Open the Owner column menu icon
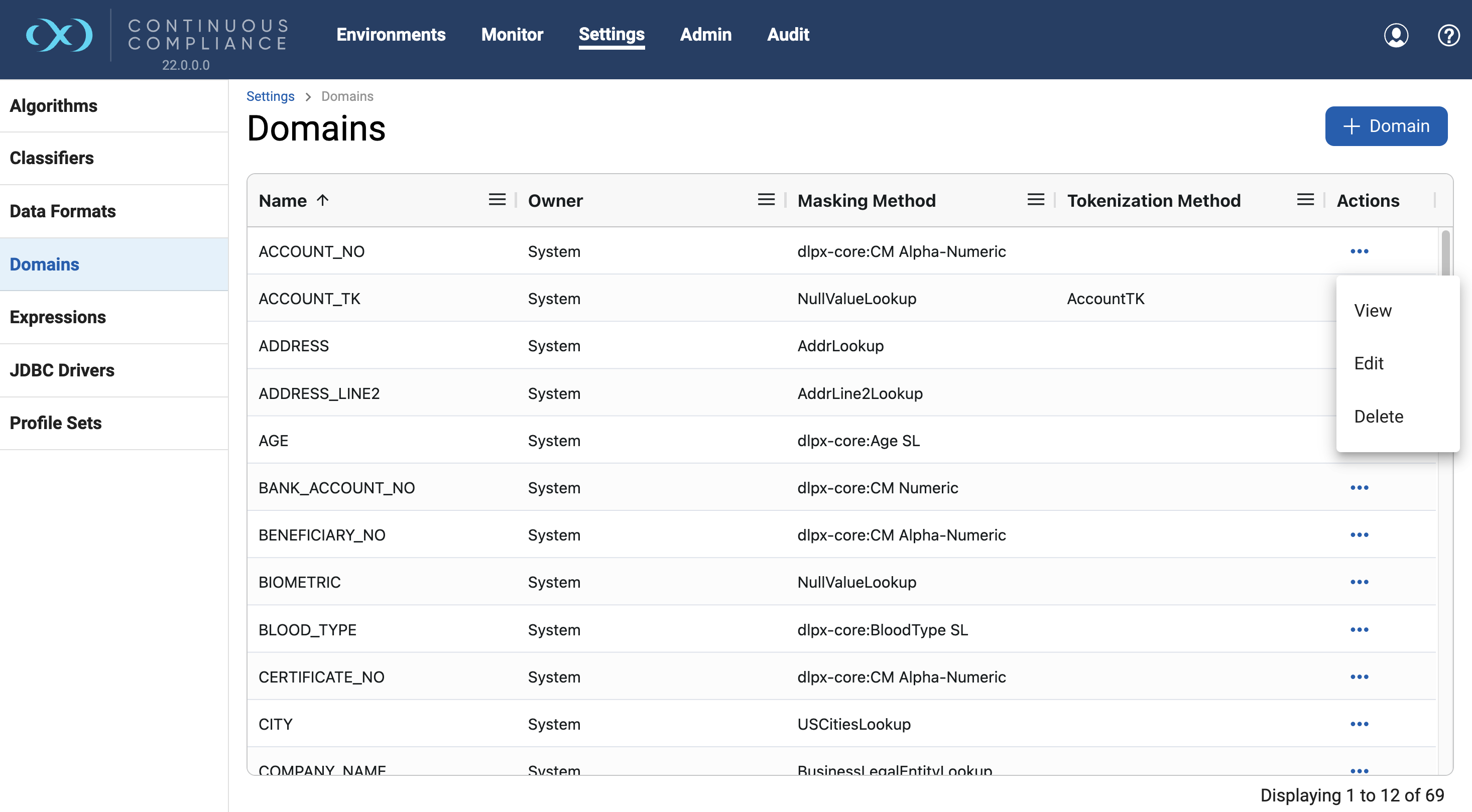Image resolution: width=1472 pixels, height=812 pixels. point(766,200)
